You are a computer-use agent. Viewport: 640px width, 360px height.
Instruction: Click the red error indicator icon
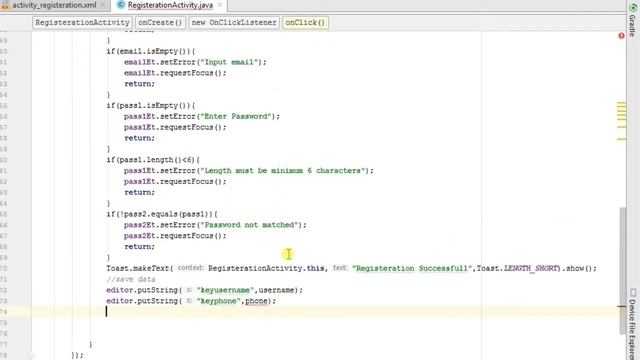[x=621, y=36]
